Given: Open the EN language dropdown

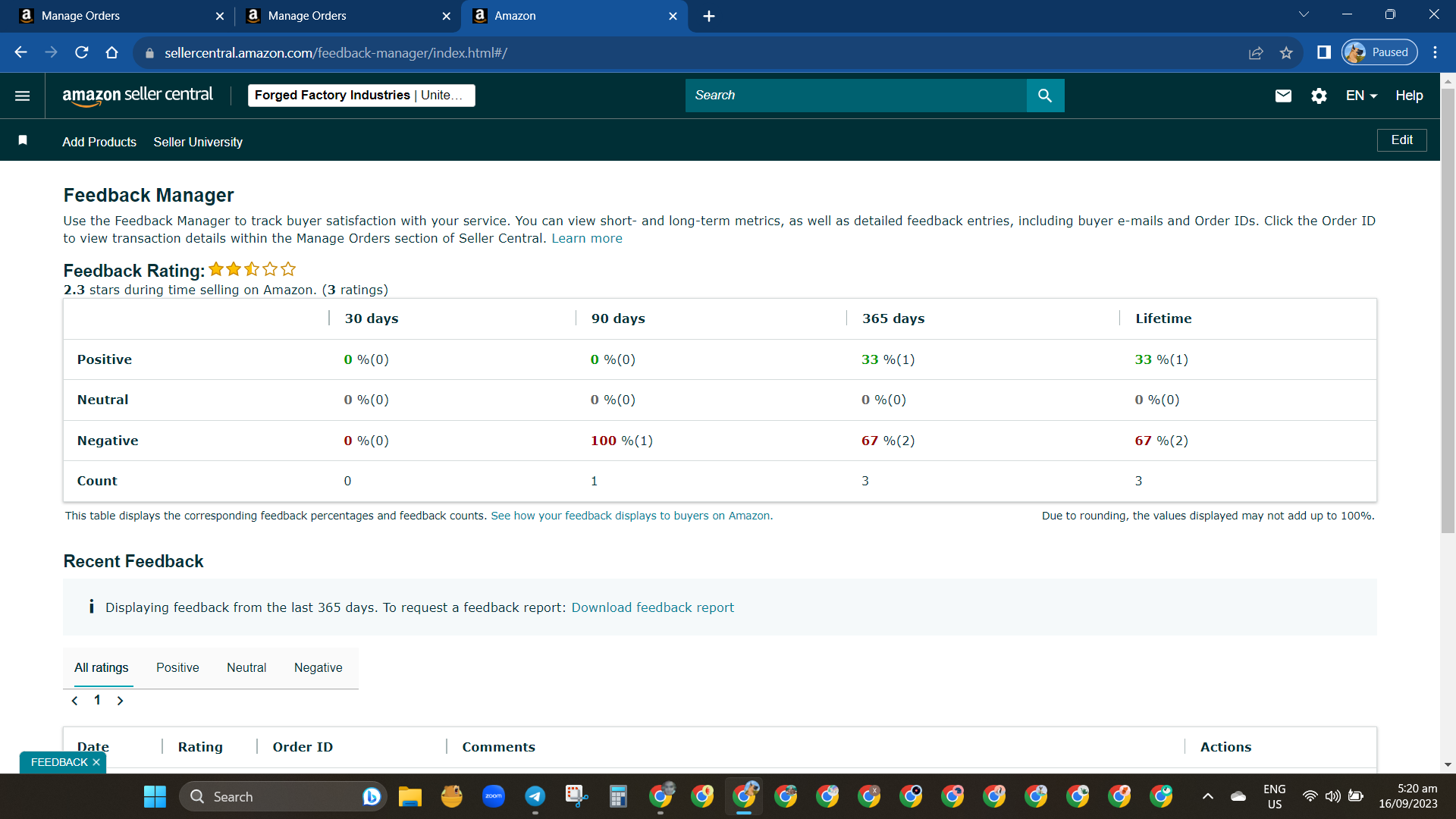Looking at the screenshot, I should point(1361,96).
